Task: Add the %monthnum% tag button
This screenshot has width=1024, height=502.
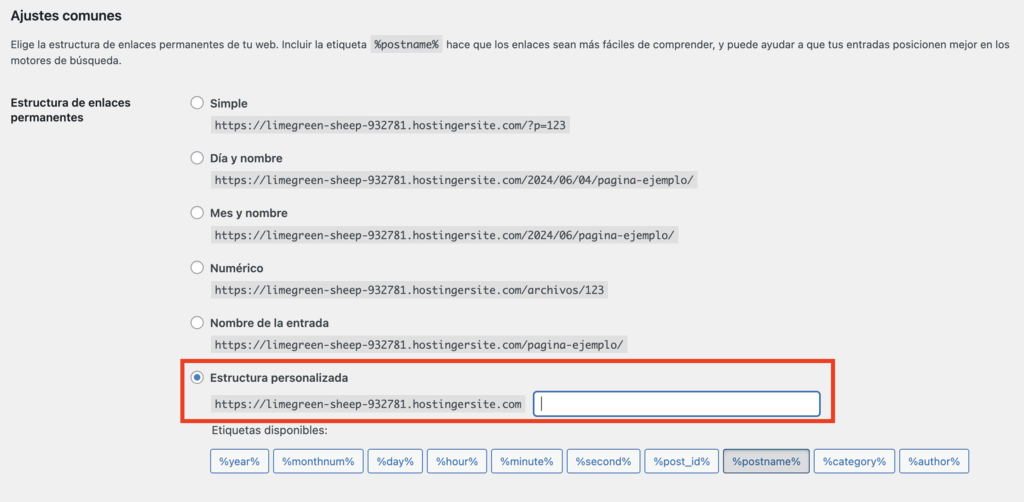Action: 318,461
